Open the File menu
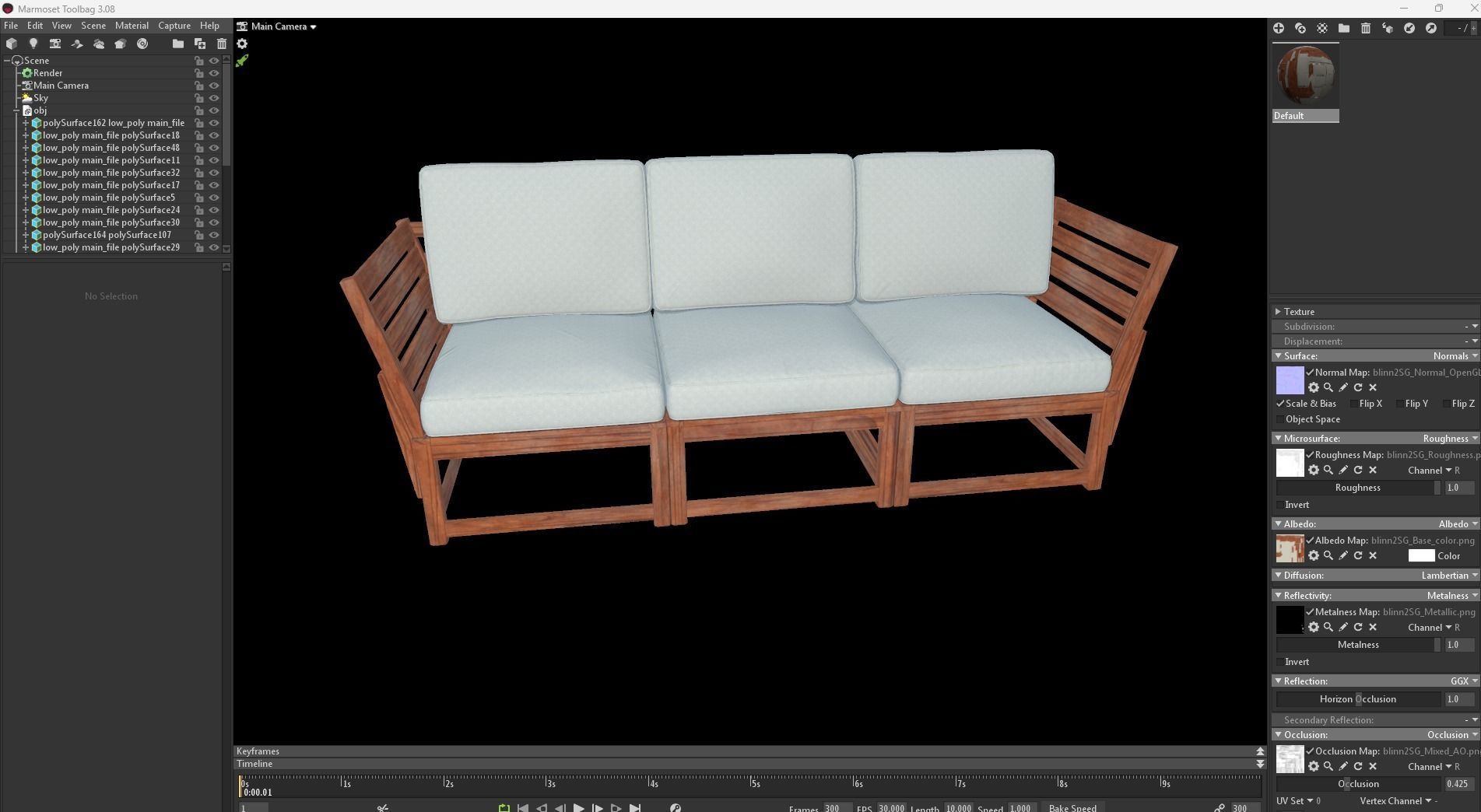This screenshot has height=812, width=1481. tap(11, 26)
